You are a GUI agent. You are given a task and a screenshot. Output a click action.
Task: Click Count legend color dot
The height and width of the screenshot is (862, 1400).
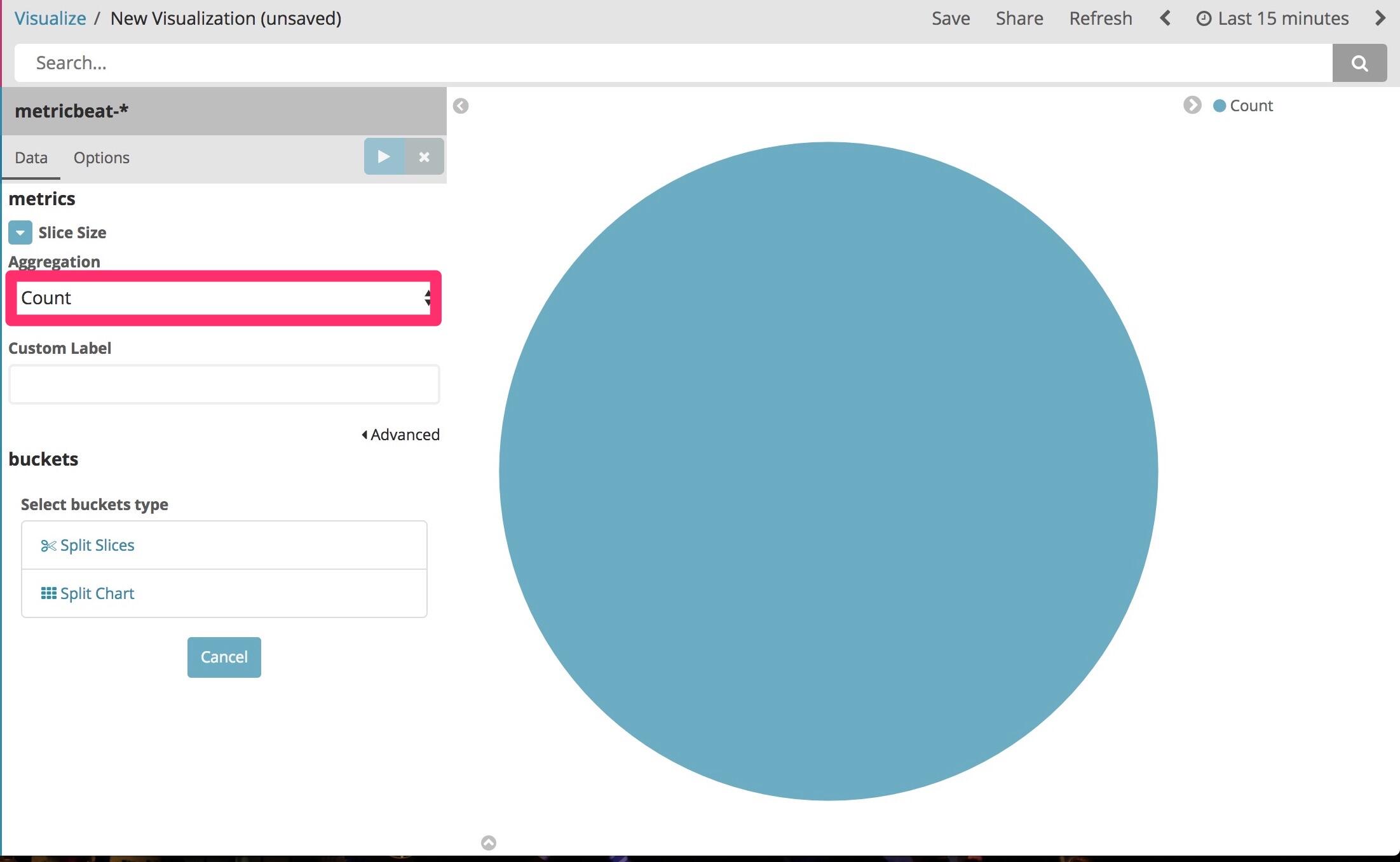pyautogui.click(x=1219, y=106)
